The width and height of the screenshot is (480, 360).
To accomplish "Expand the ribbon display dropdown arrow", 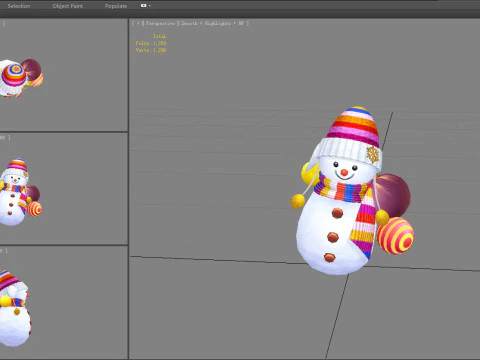I will coord(150,6).
